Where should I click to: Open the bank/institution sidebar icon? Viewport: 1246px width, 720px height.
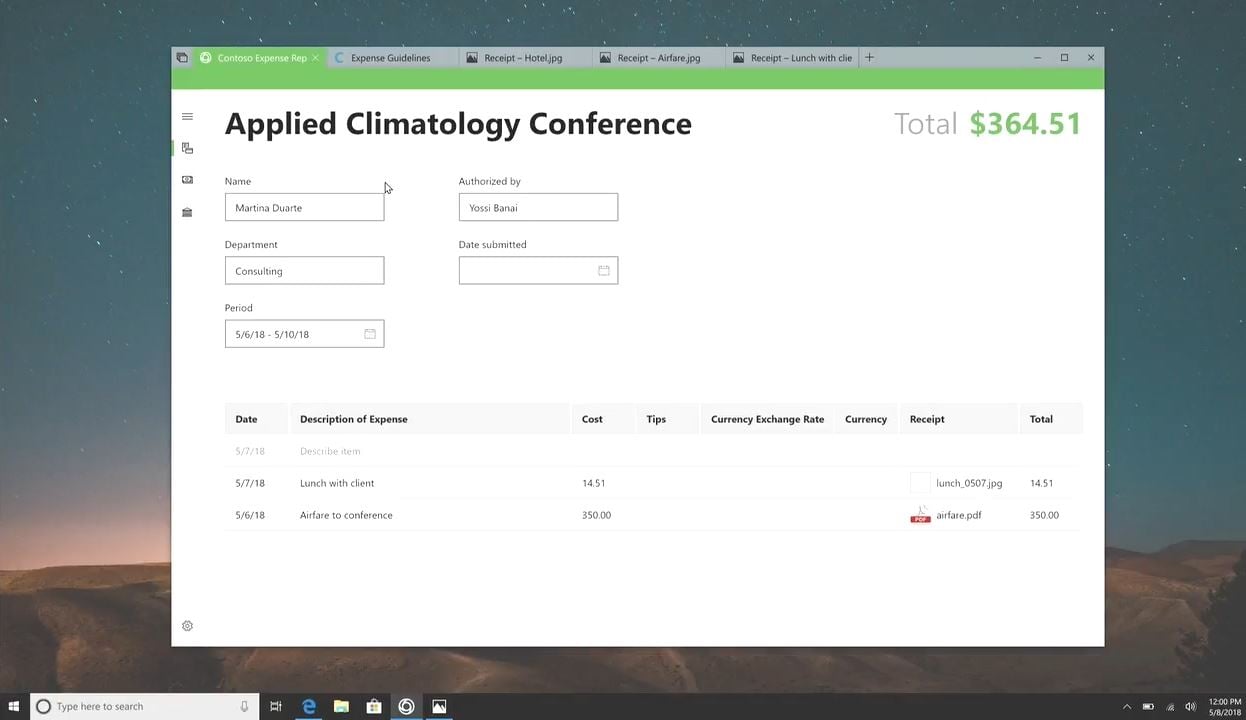(187, 212)
